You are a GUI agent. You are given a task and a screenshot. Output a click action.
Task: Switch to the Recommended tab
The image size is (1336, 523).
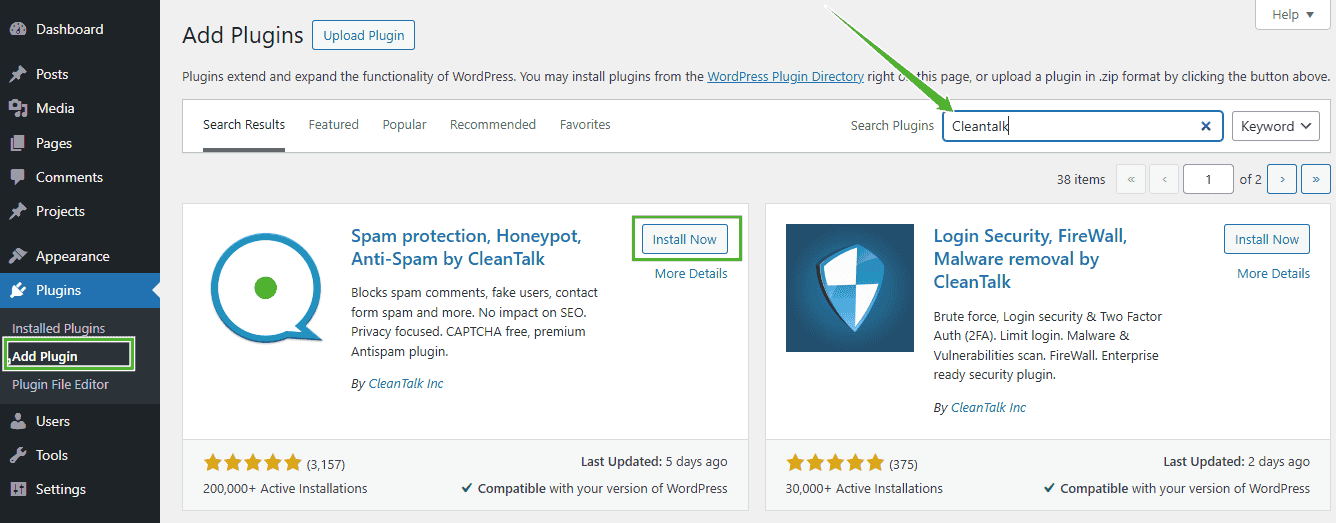tap(493, 125)
